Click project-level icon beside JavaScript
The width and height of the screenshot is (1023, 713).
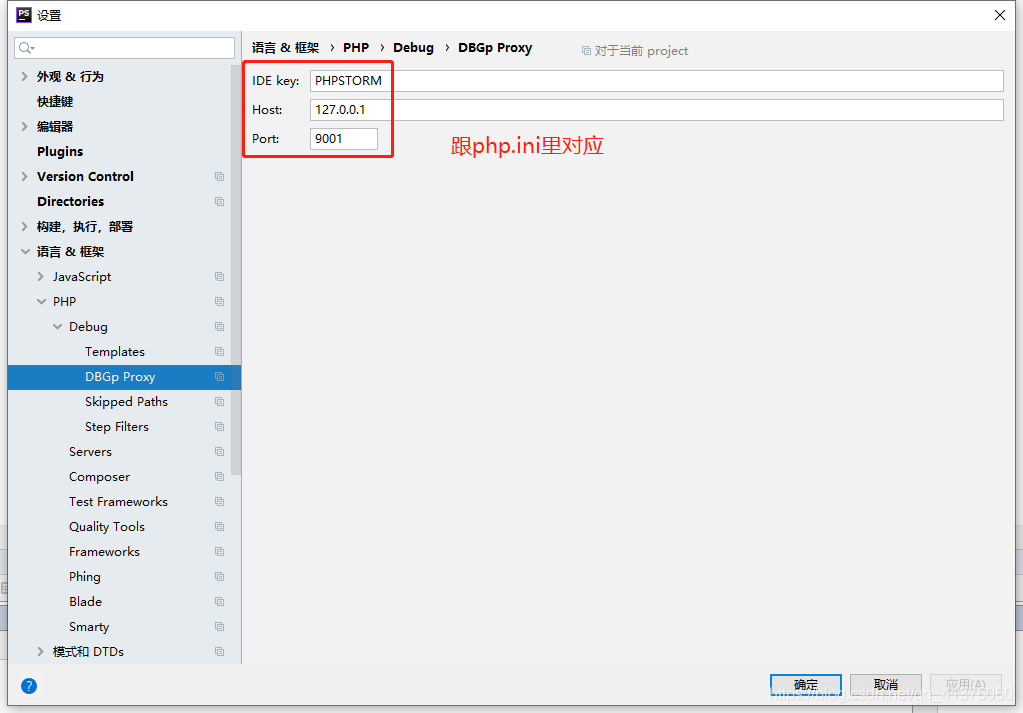(219, 277)
